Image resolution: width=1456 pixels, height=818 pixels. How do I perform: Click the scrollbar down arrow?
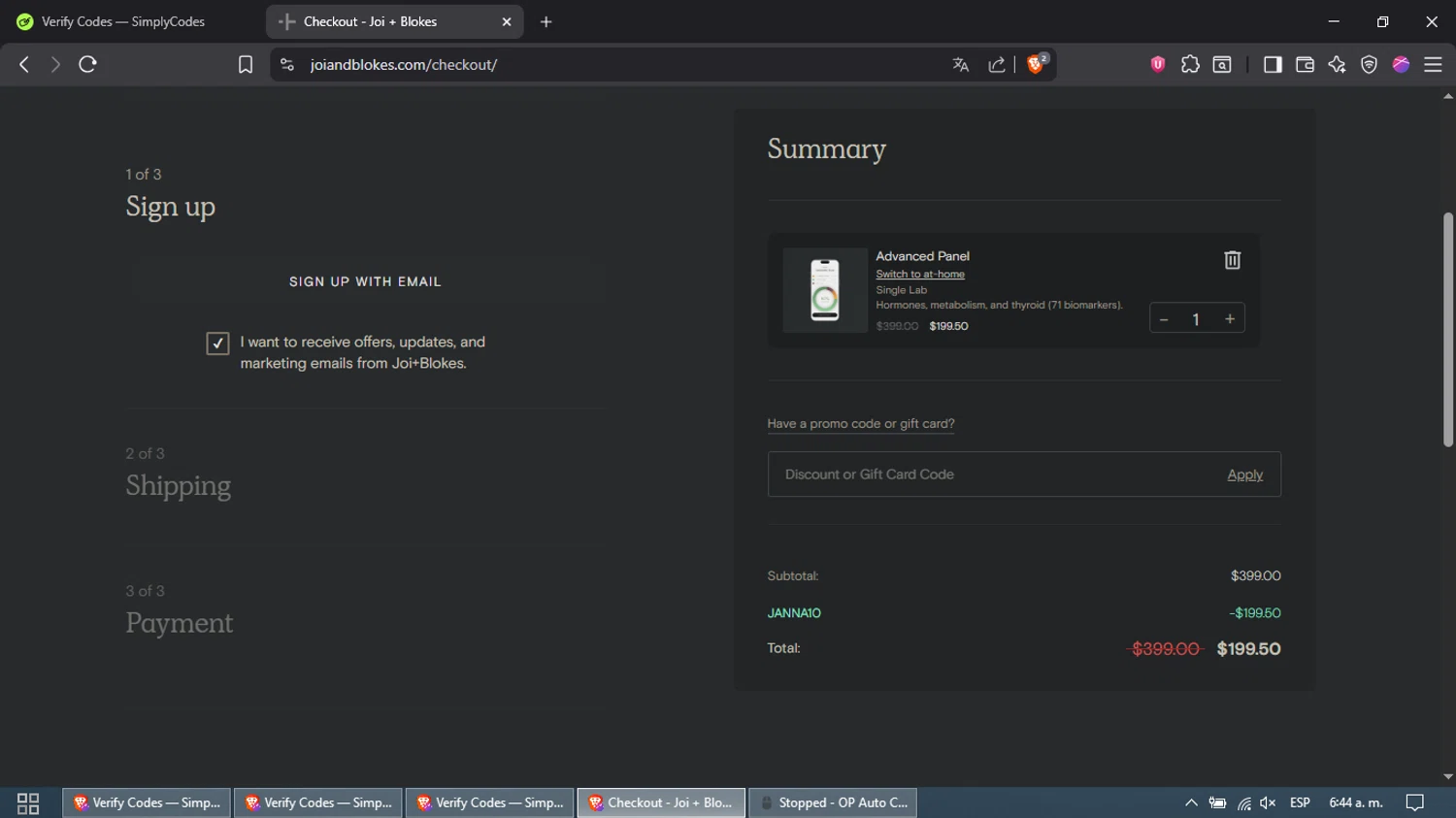click(1448, 776)
